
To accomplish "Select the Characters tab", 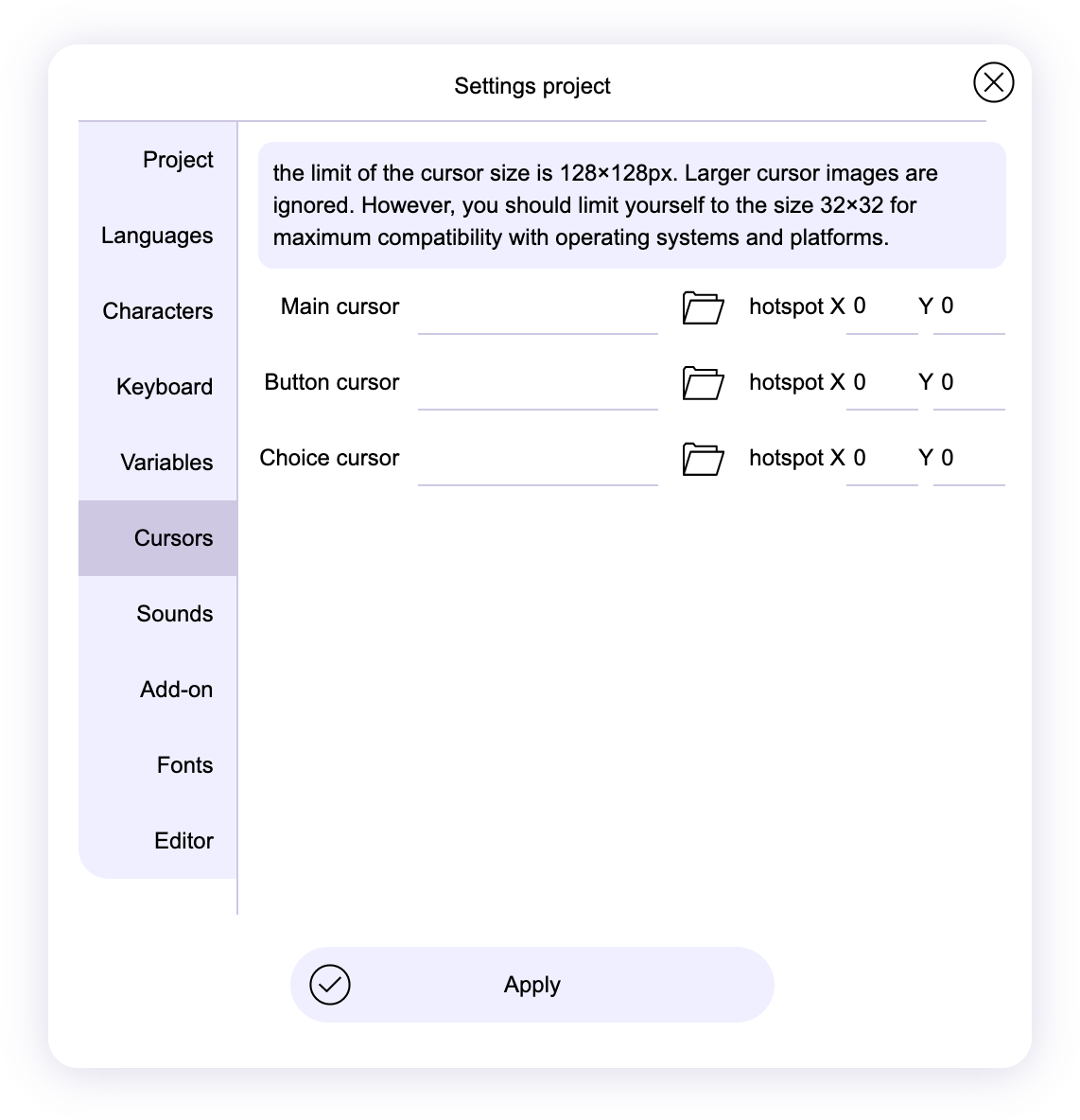I will [158, 311].
